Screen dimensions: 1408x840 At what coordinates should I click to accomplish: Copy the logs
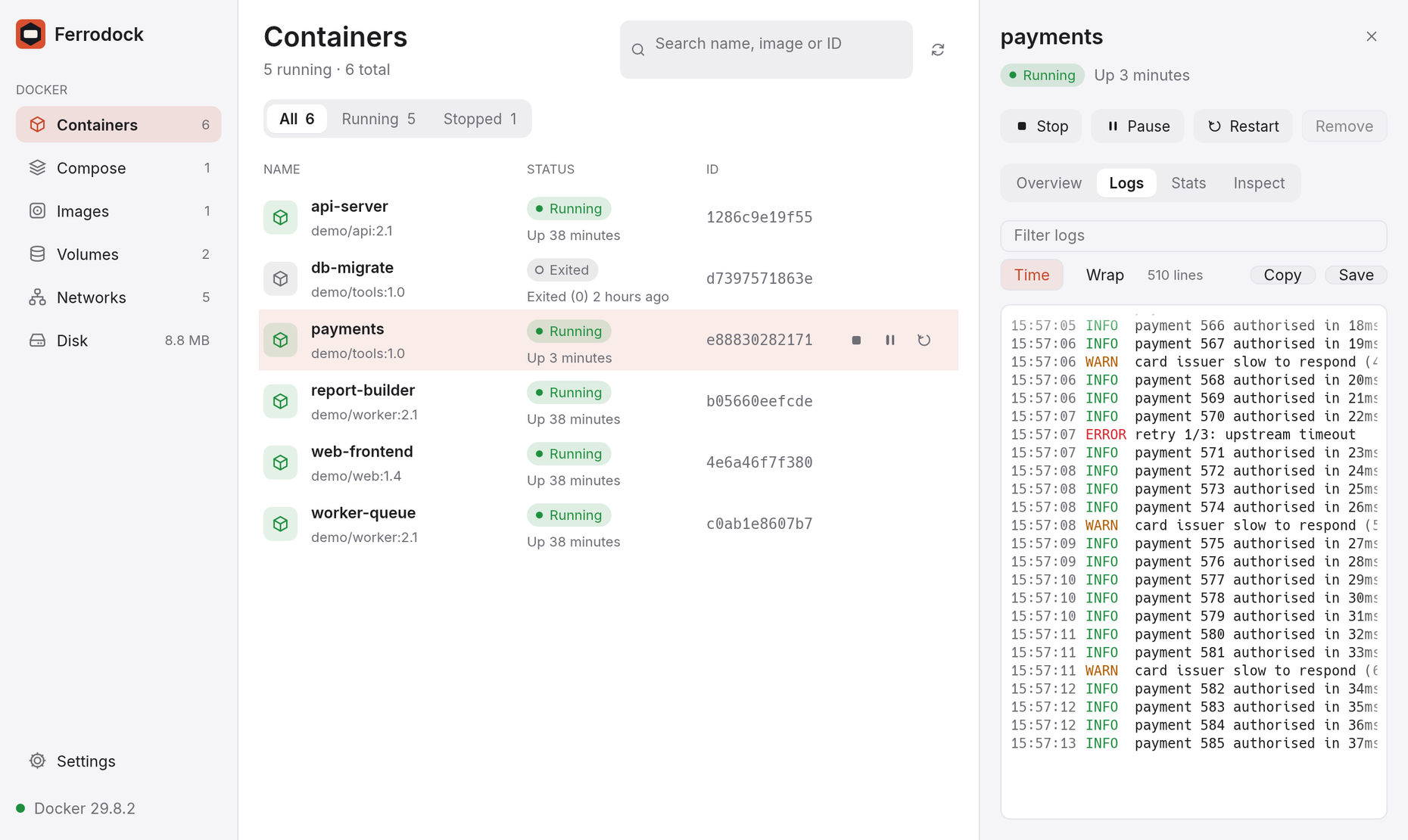[1282, 275]
